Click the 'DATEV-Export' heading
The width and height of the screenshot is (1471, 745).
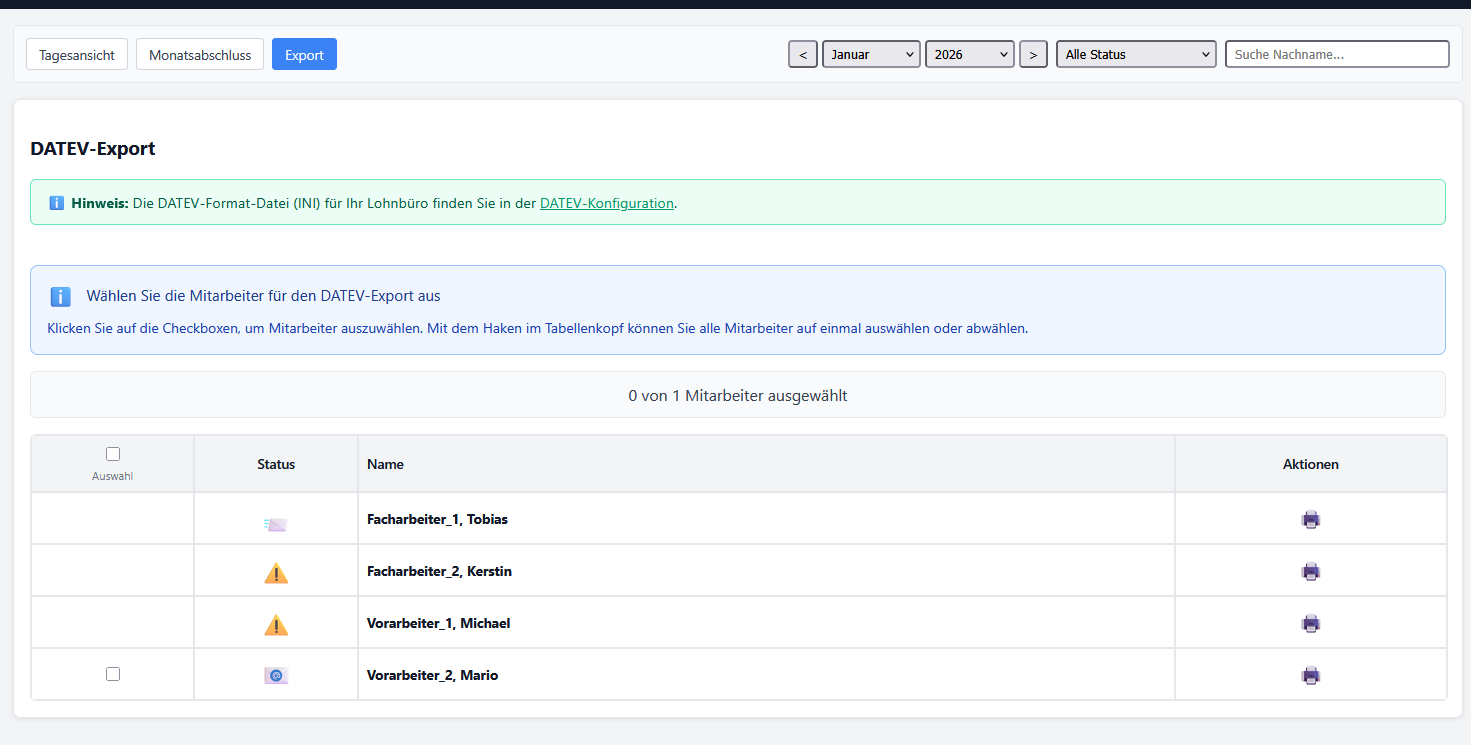pos(93,149)
